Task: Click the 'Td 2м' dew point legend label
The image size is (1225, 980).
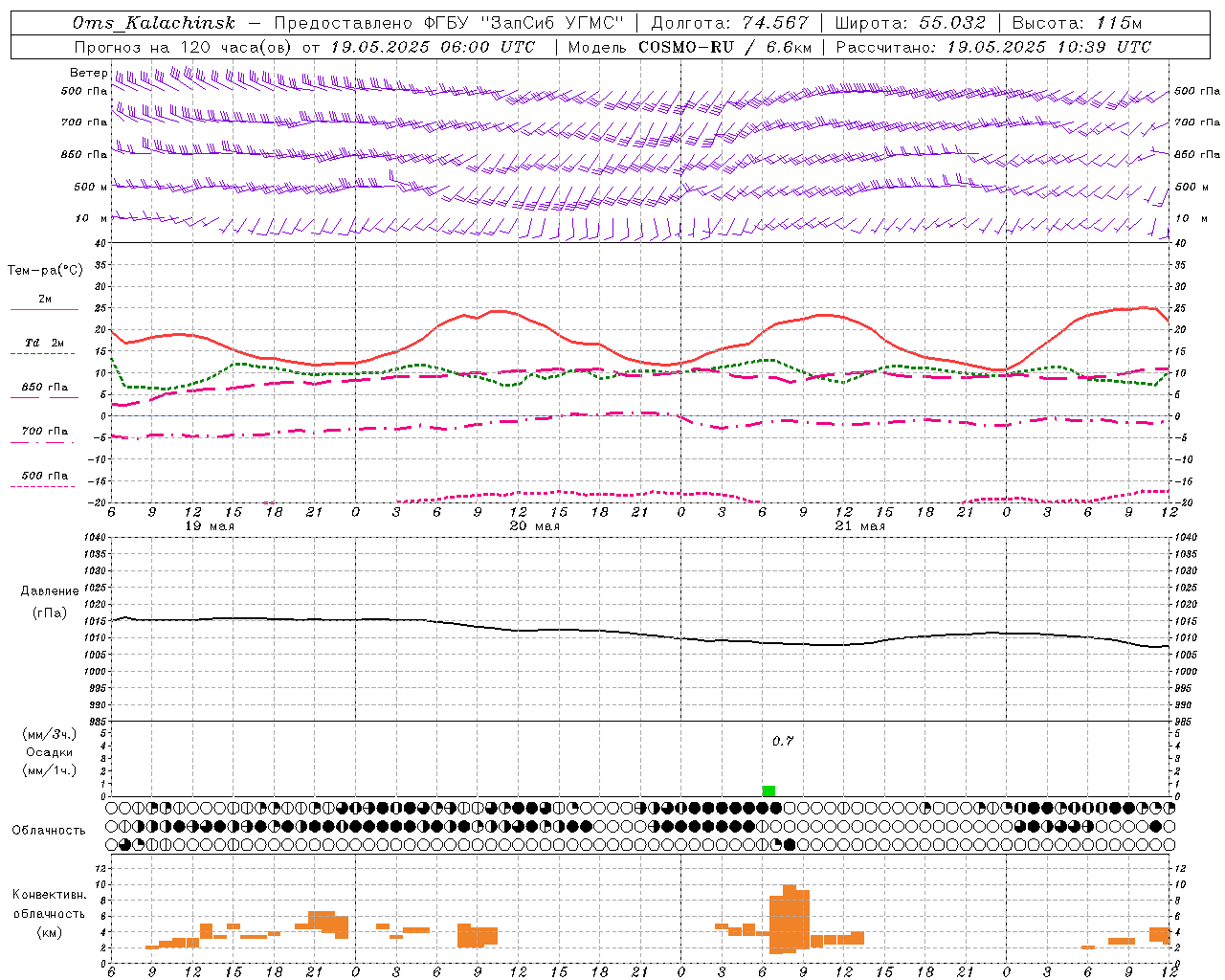Action: [45, 343]
